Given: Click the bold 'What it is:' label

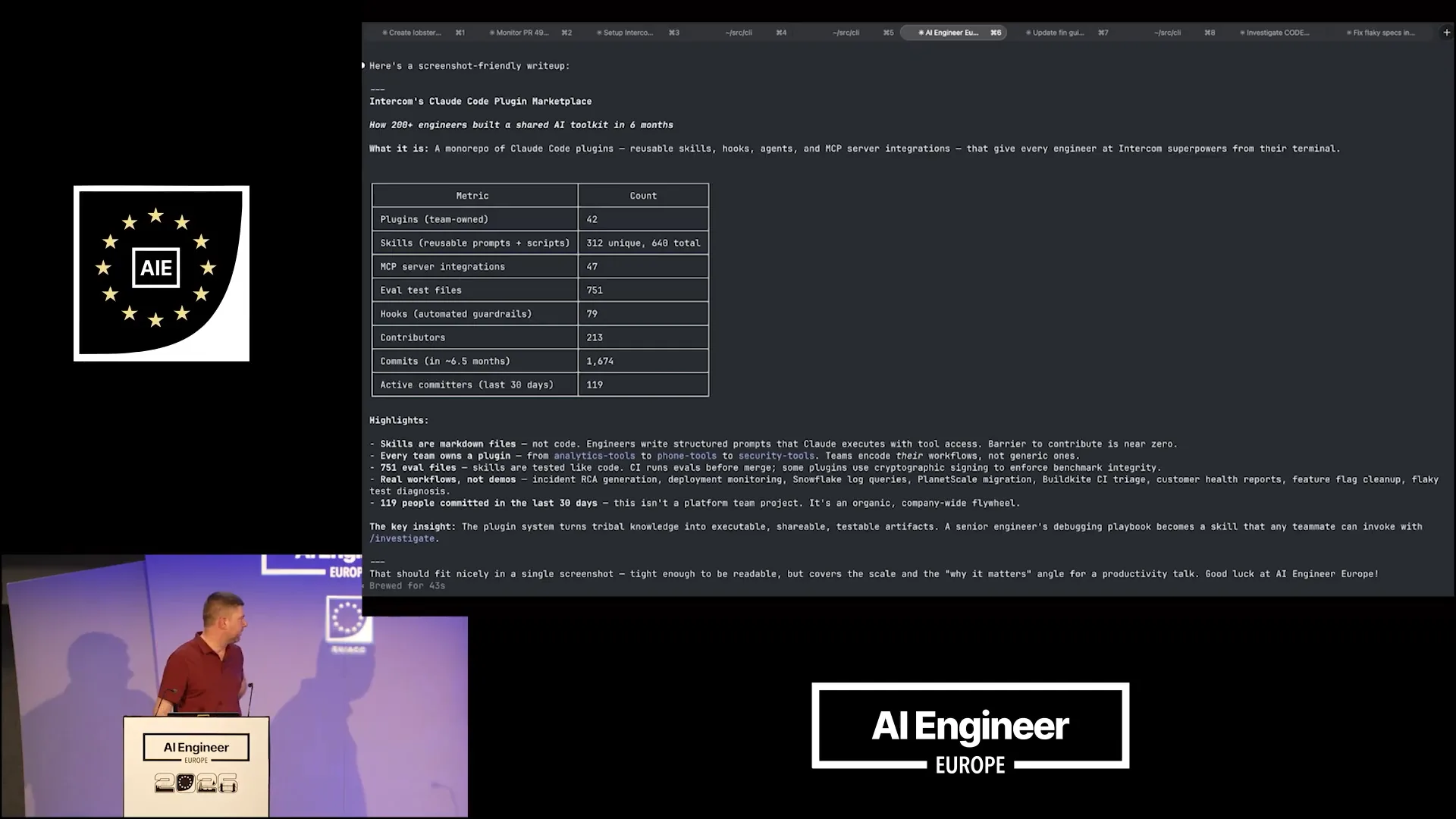Looking at the screenshot, I should (399, 149).
